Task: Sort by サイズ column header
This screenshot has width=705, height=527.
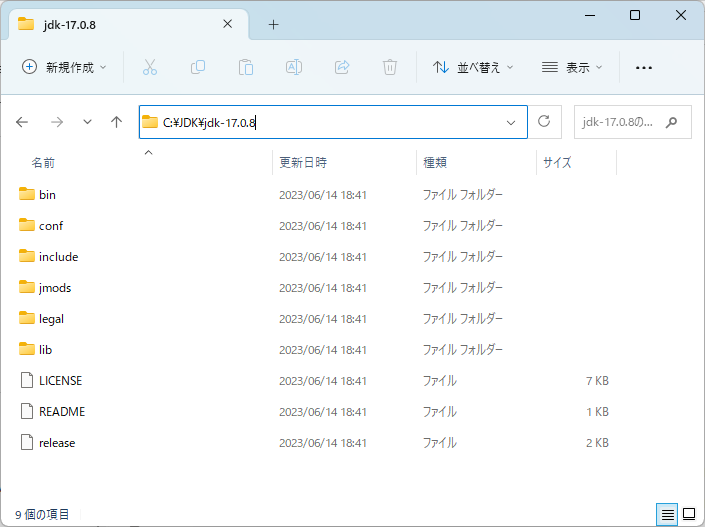Action: [x=557, y=162]
